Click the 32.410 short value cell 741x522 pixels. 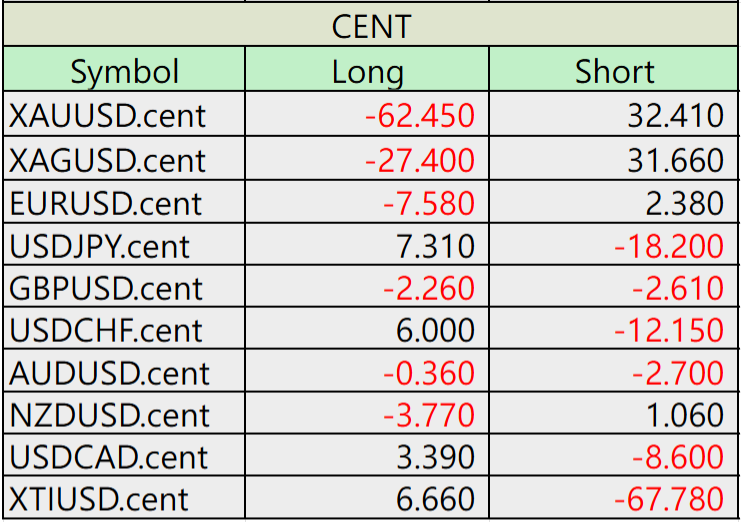click(613, 114)
